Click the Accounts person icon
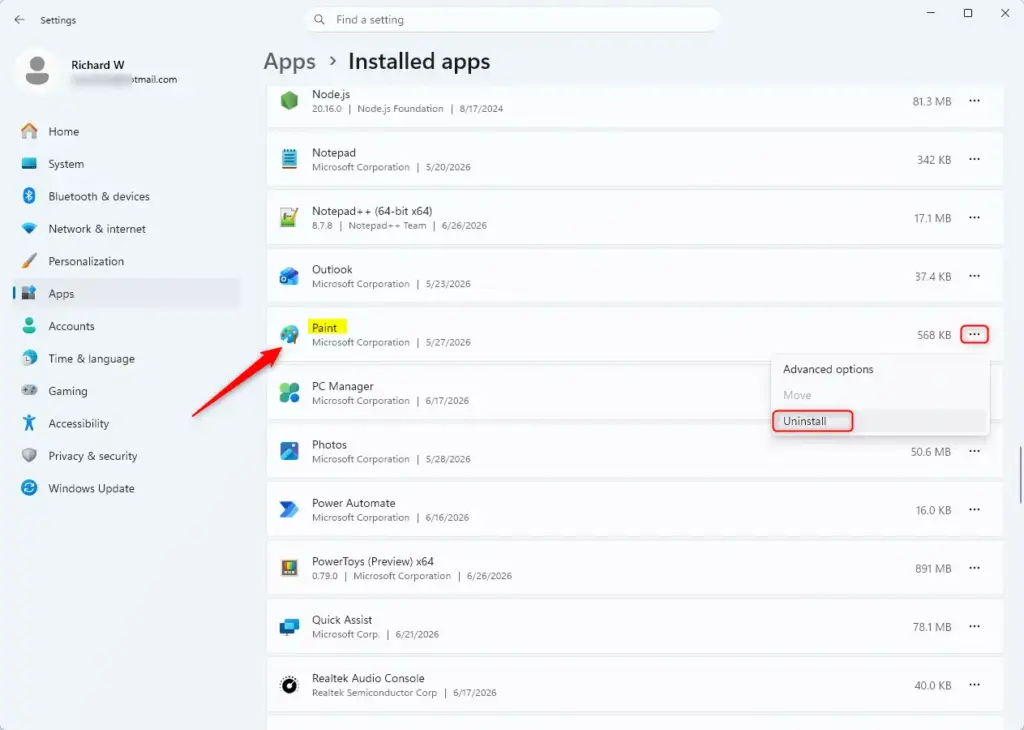The image size is (1024, 730). click(x=29, y=326)
